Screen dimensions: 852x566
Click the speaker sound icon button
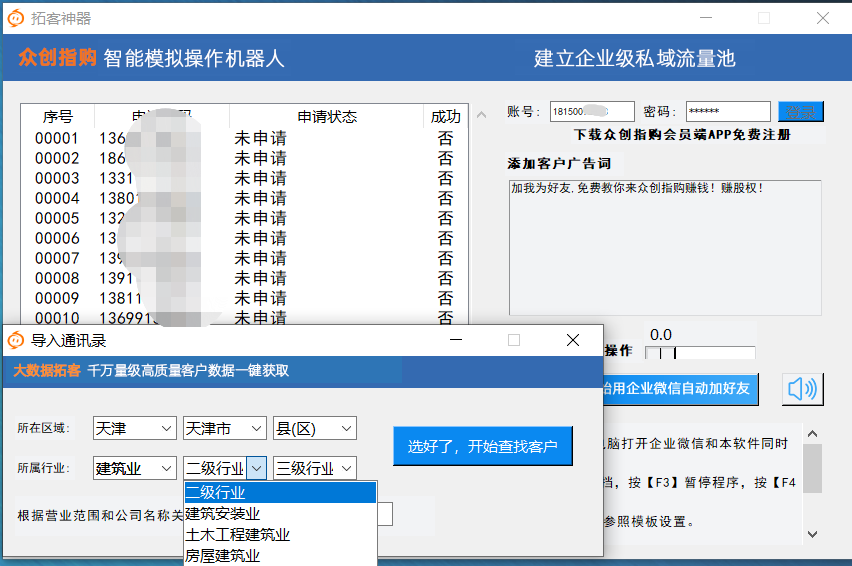[x=803, y=389]
